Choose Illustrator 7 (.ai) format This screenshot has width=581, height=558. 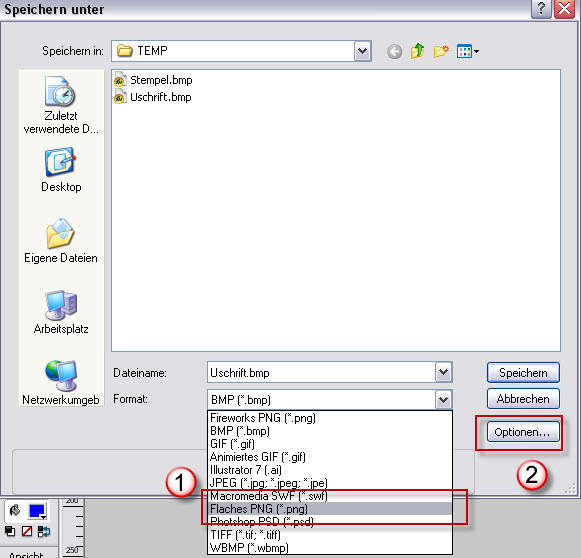330,470
